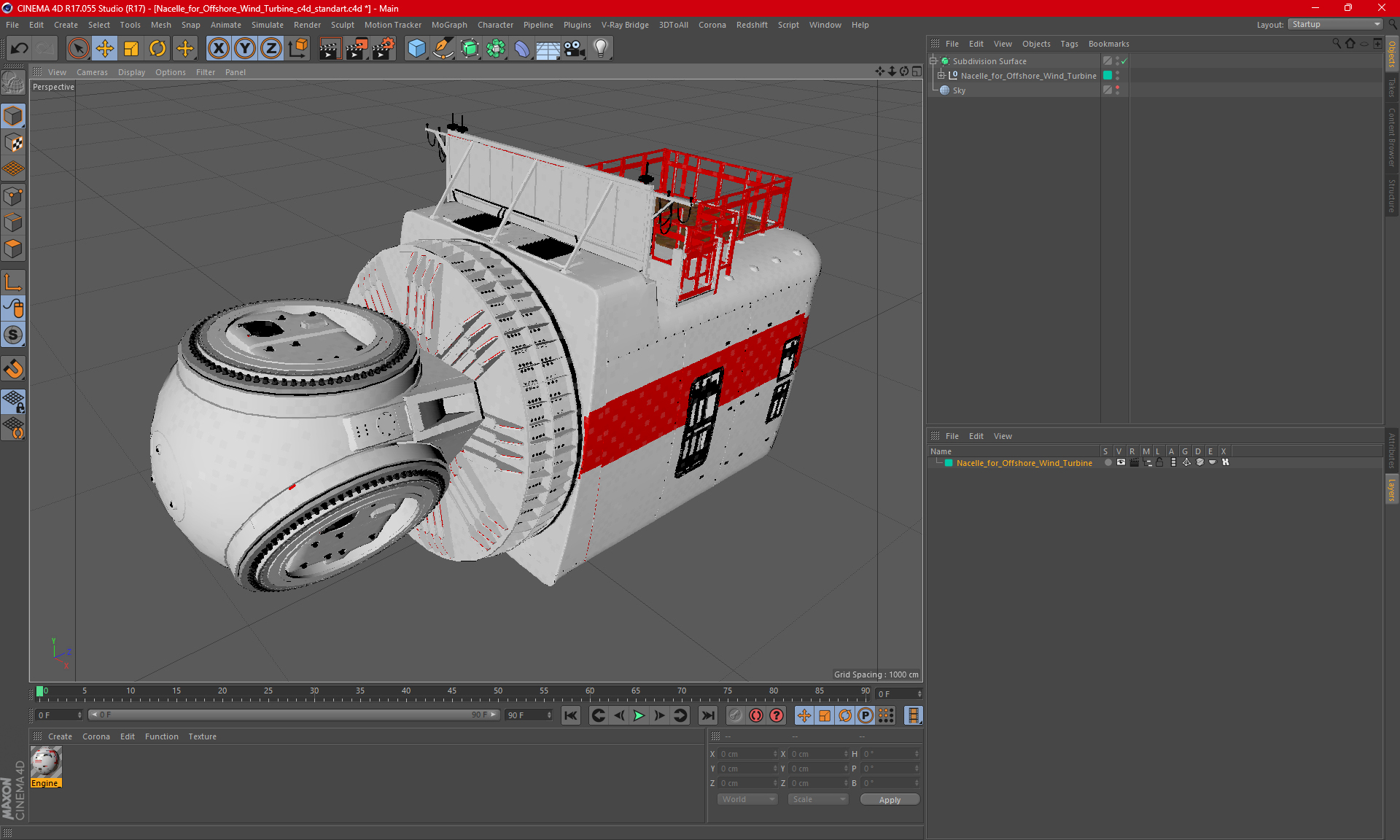Switch to Edges mode
The height and width of the screenshot is (840, 1400).
[x=13, y=222]
